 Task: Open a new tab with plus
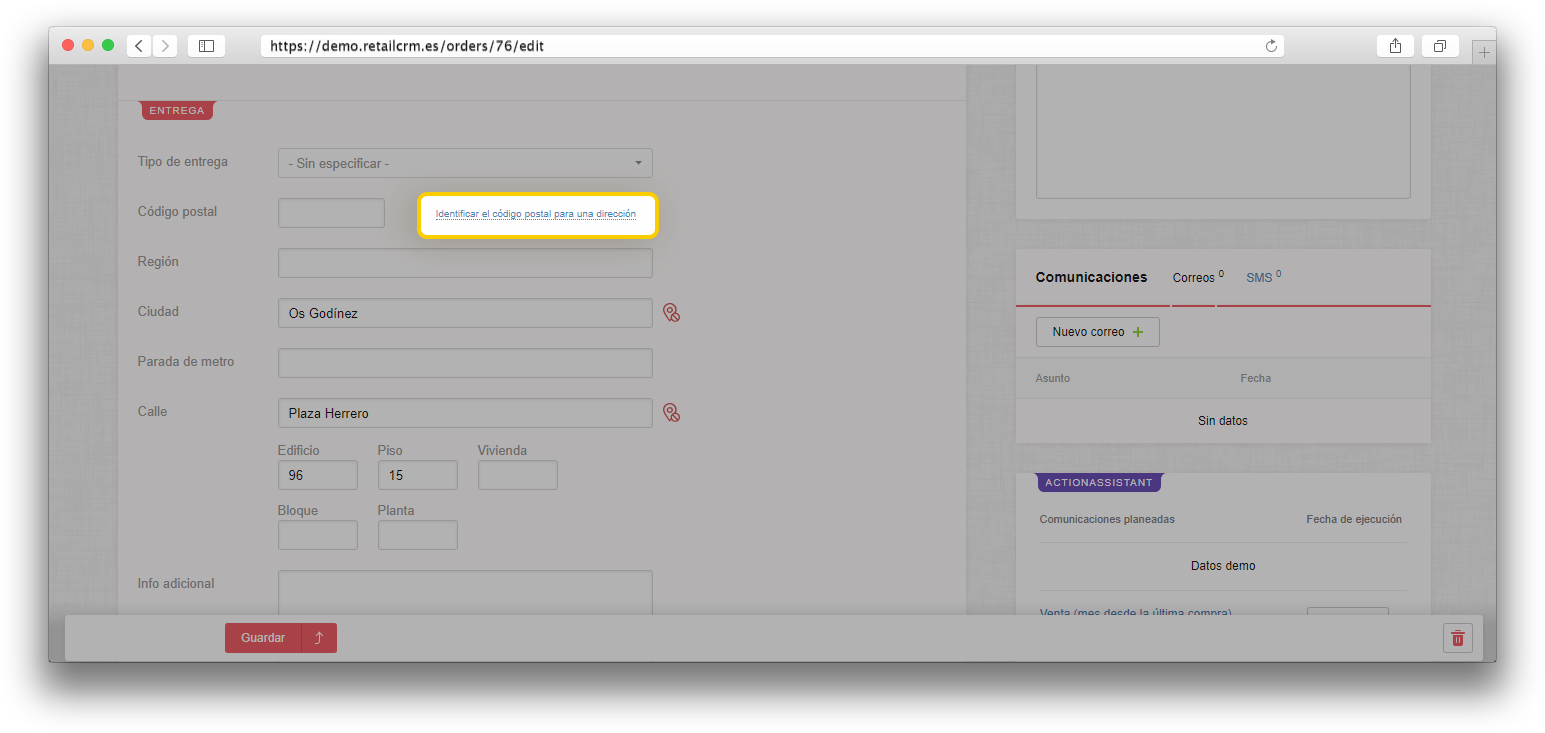[1484, 53]
